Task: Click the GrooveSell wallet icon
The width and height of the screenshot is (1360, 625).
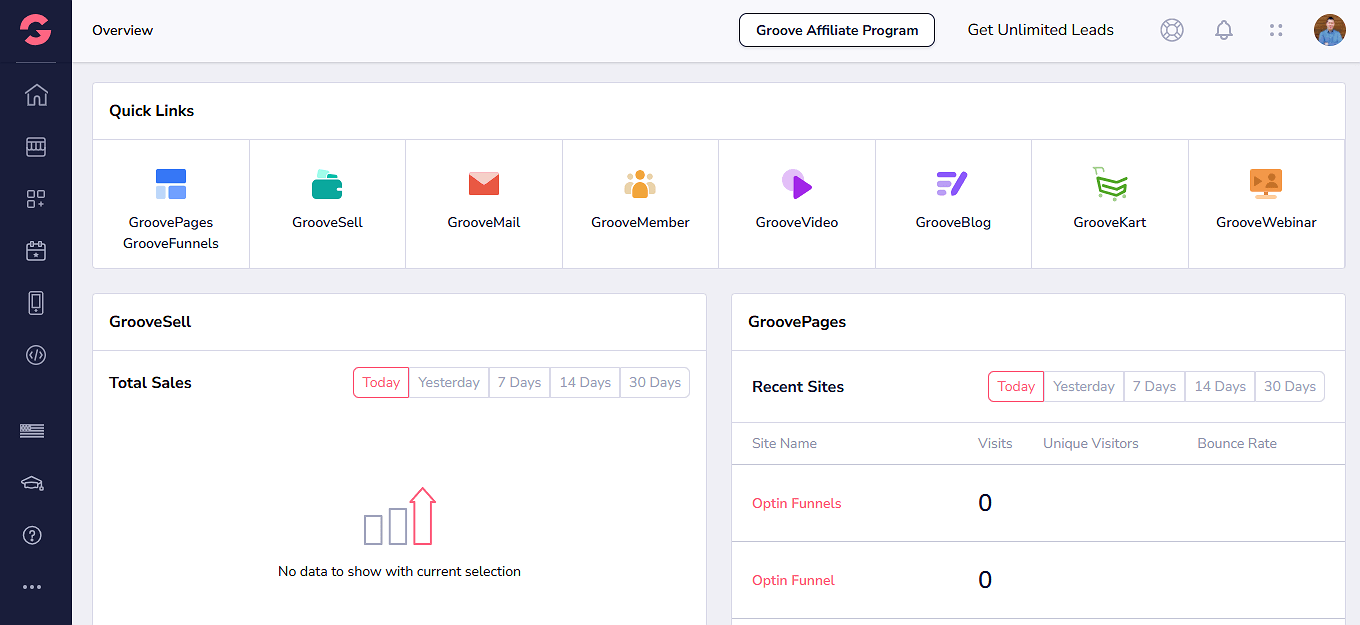Action: tap(327, 184)
